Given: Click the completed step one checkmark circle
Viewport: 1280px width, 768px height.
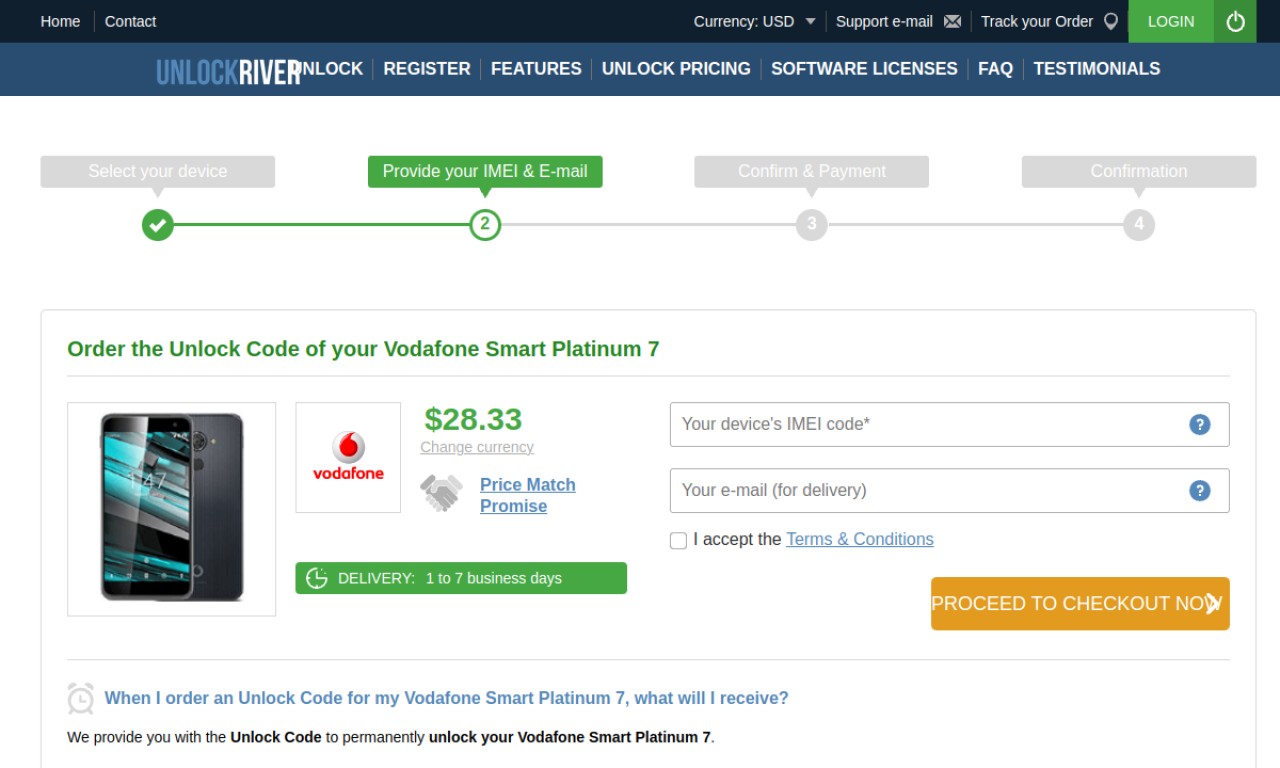Looking at the screenshot, I should 157,224.
